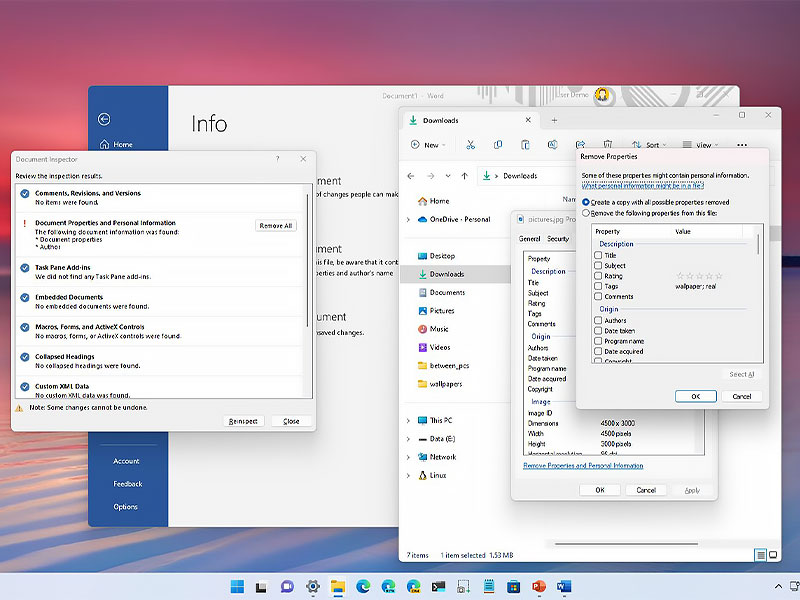The width and height of the screenshot is (800, 600).
Task: Click the File Explorer back arrow
Action: (x=411, y=176)
